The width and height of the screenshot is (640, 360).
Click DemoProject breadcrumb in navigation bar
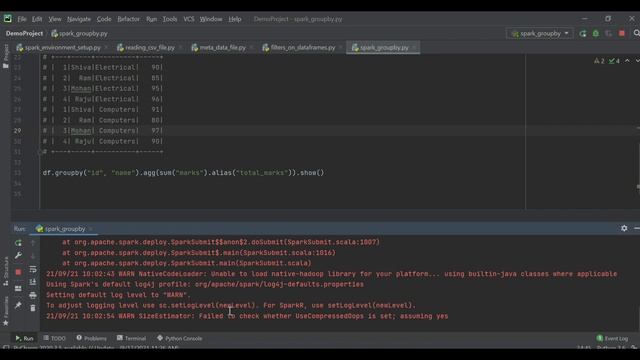(x=24, y=33)
